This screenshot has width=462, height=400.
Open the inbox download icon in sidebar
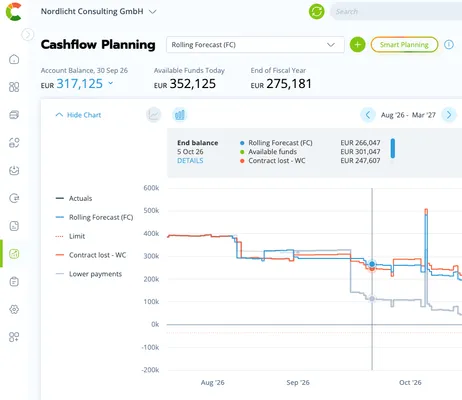(x=14, y=170)
